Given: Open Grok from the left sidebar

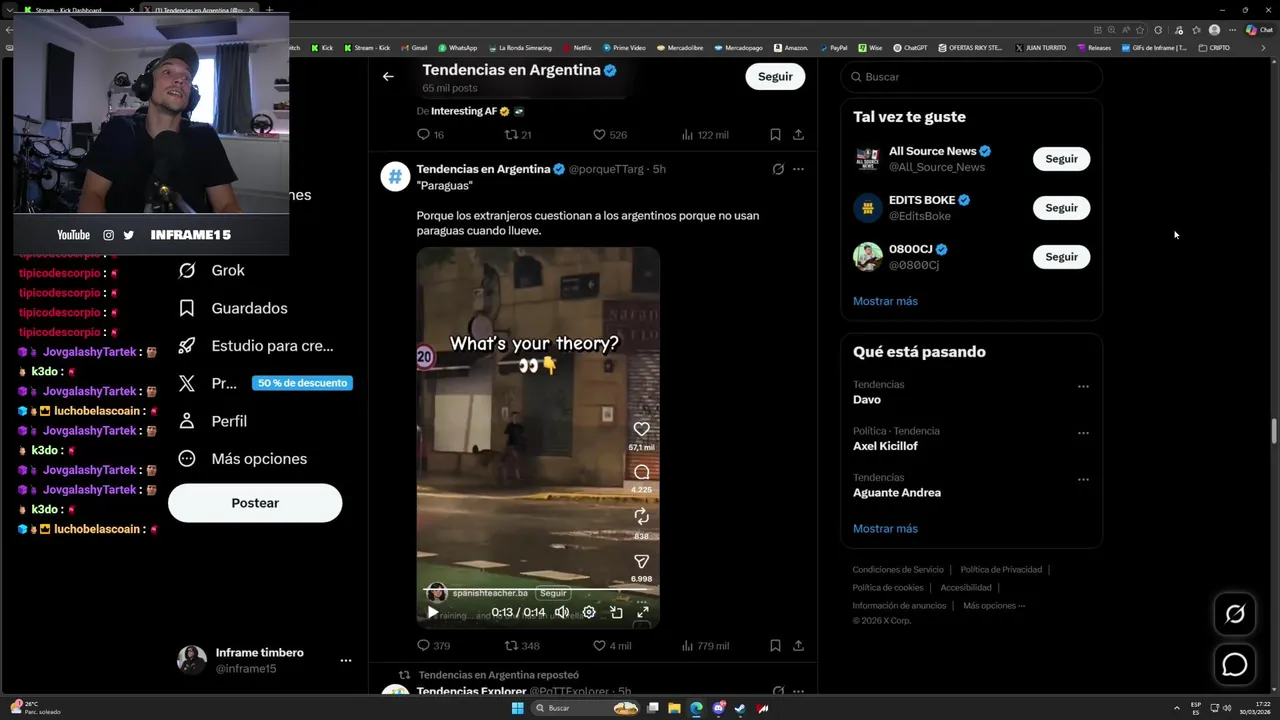Looking at the screenshot, I should coord(212,270).
